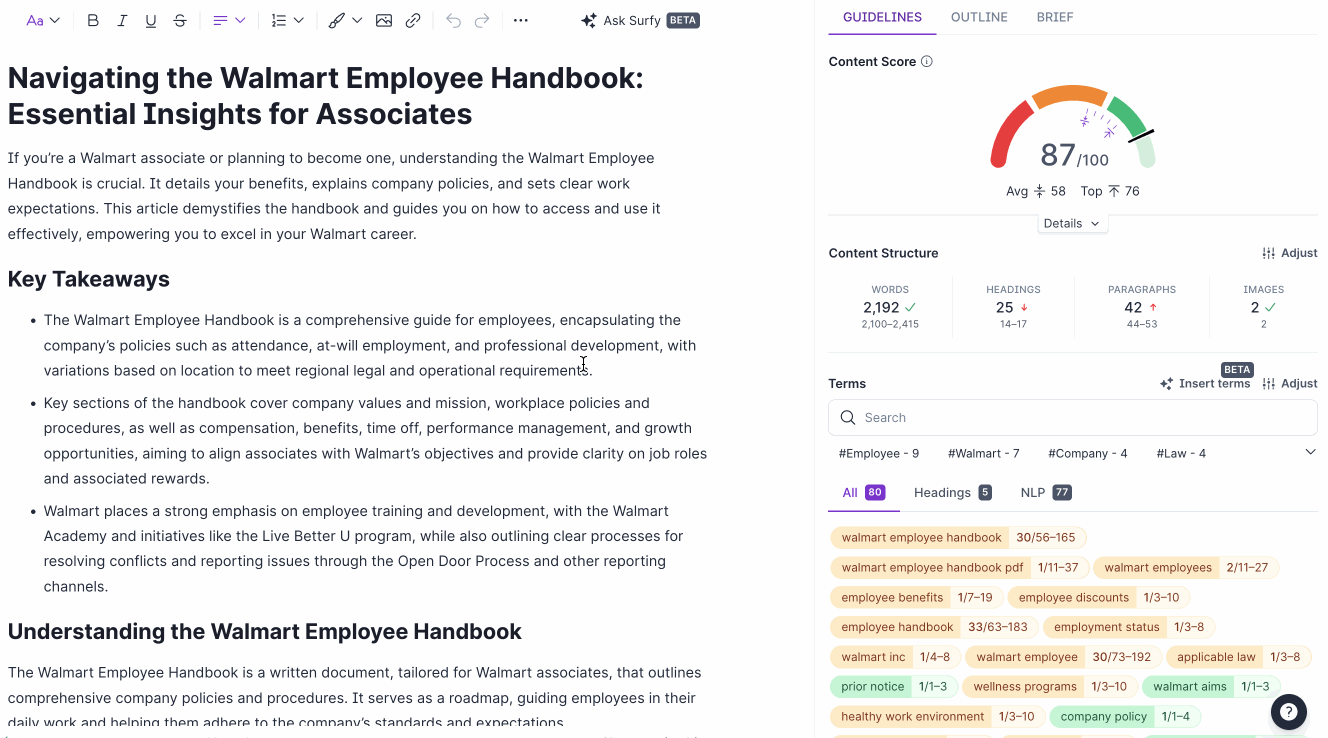Open the help chat bubble

coord(1289,711)
